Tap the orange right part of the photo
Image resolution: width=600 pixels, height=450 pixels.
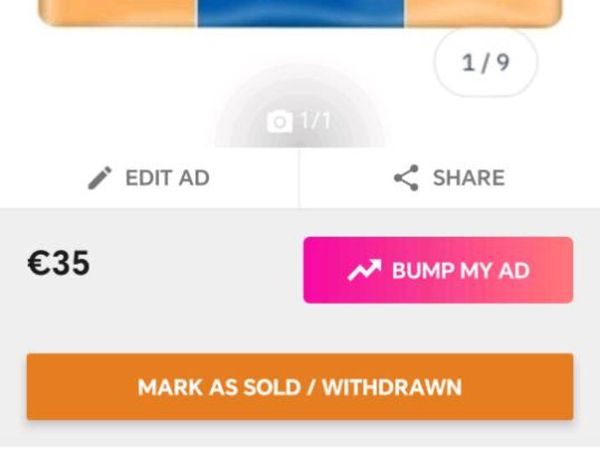pos(483,13)
